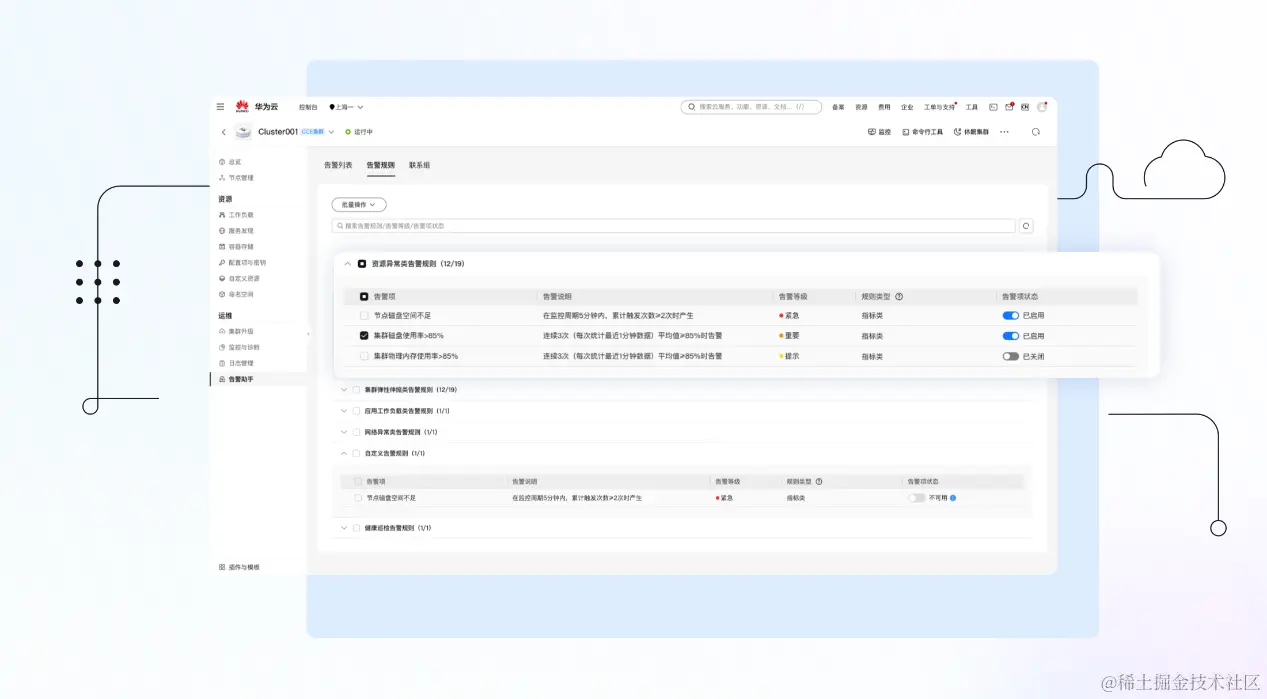
Task: Open the hamburger menu beside Huawei Cloud logo
Action: coord(220,107)
